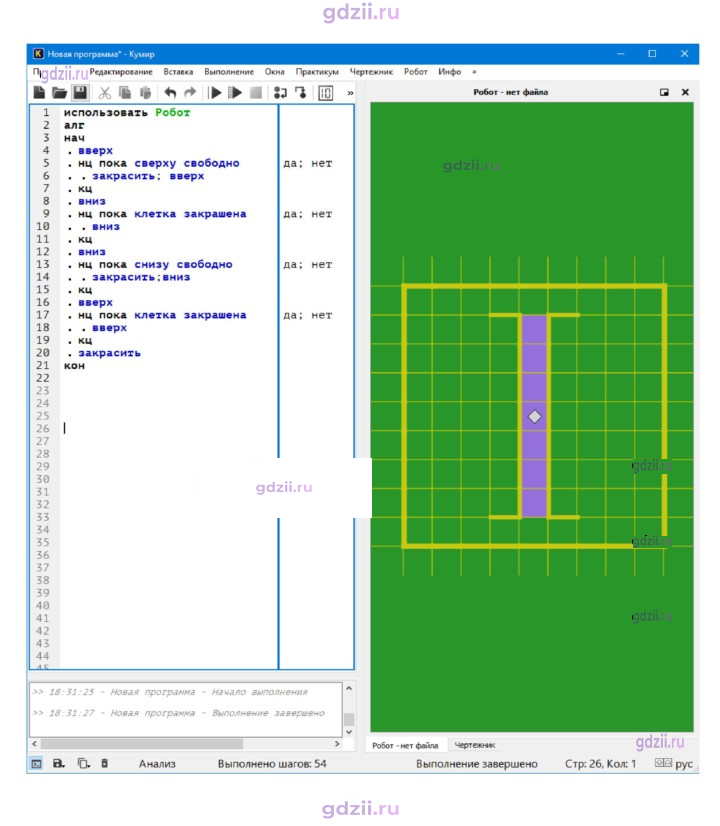Image resolution: width=720 pixels, height=826 pixels.
Task: Place cursor on line 20 закрасить
Action: pyautogui.click(x=110, y=353)
